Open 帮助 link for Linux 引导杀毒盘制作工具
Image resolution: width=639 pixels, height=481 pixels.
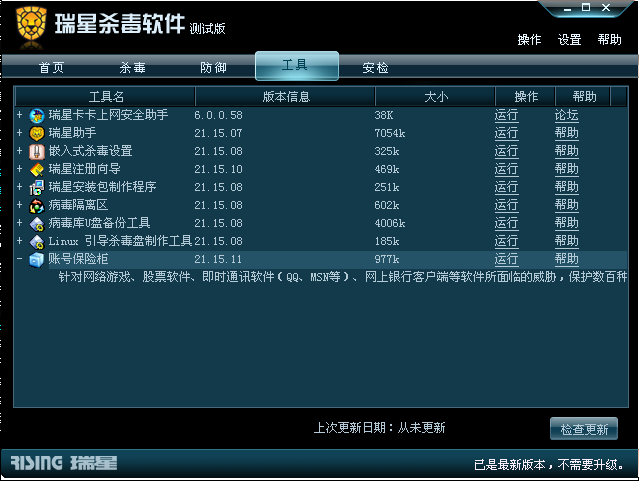566,241
